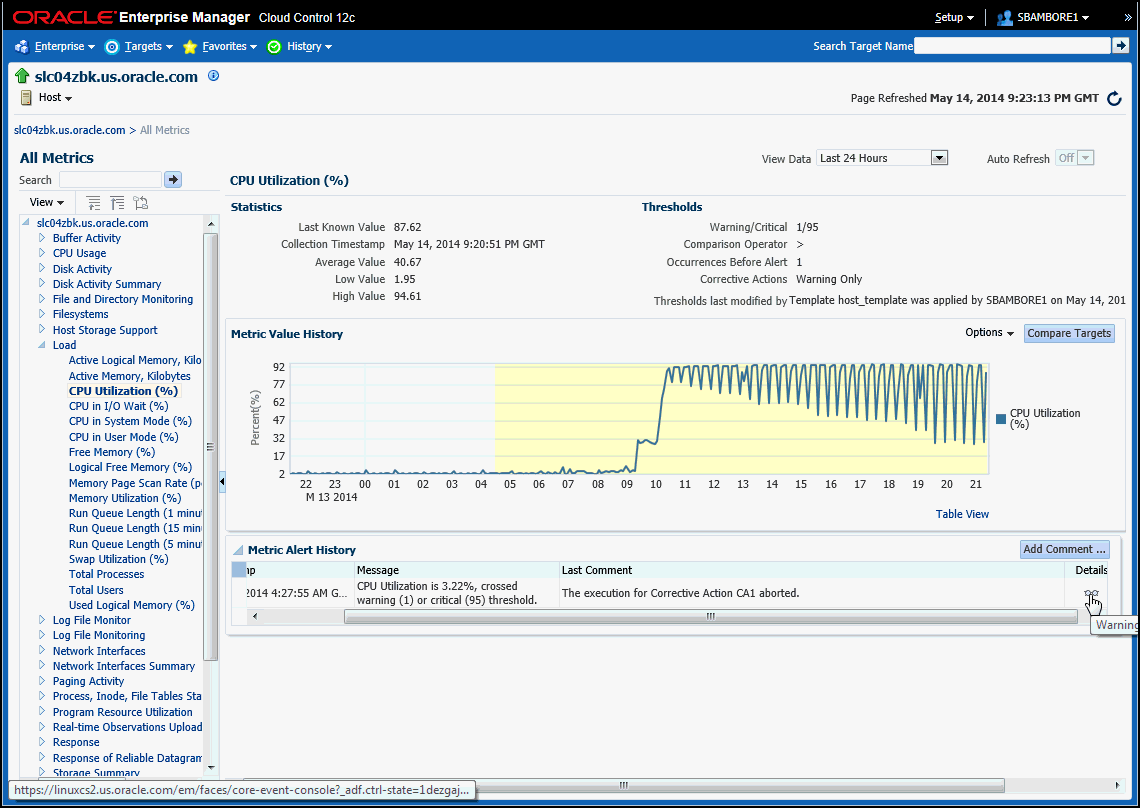Open the Table View link
Screen dimensions: 1140x808
tap(962, 514)
